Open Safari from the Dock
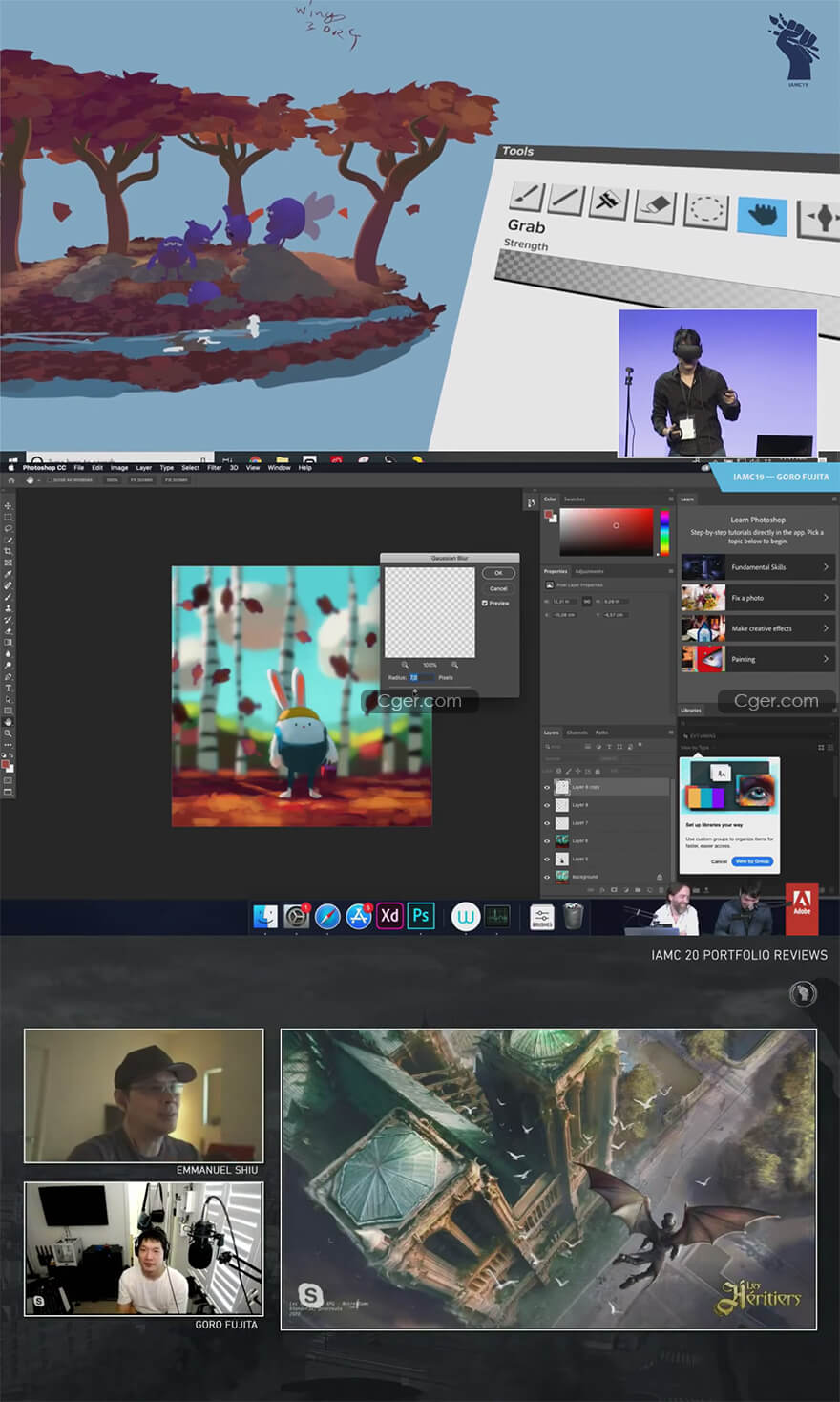Screen dimensions: 840x1402 [327, 916]
